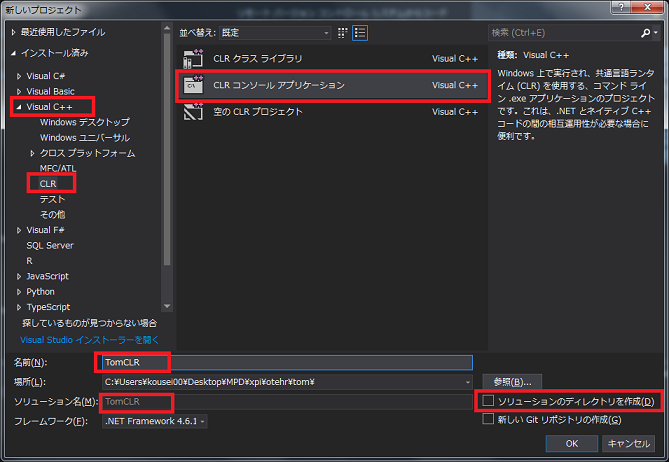Switch to small icons grid view
669x462 pixels.
point(342,33)
